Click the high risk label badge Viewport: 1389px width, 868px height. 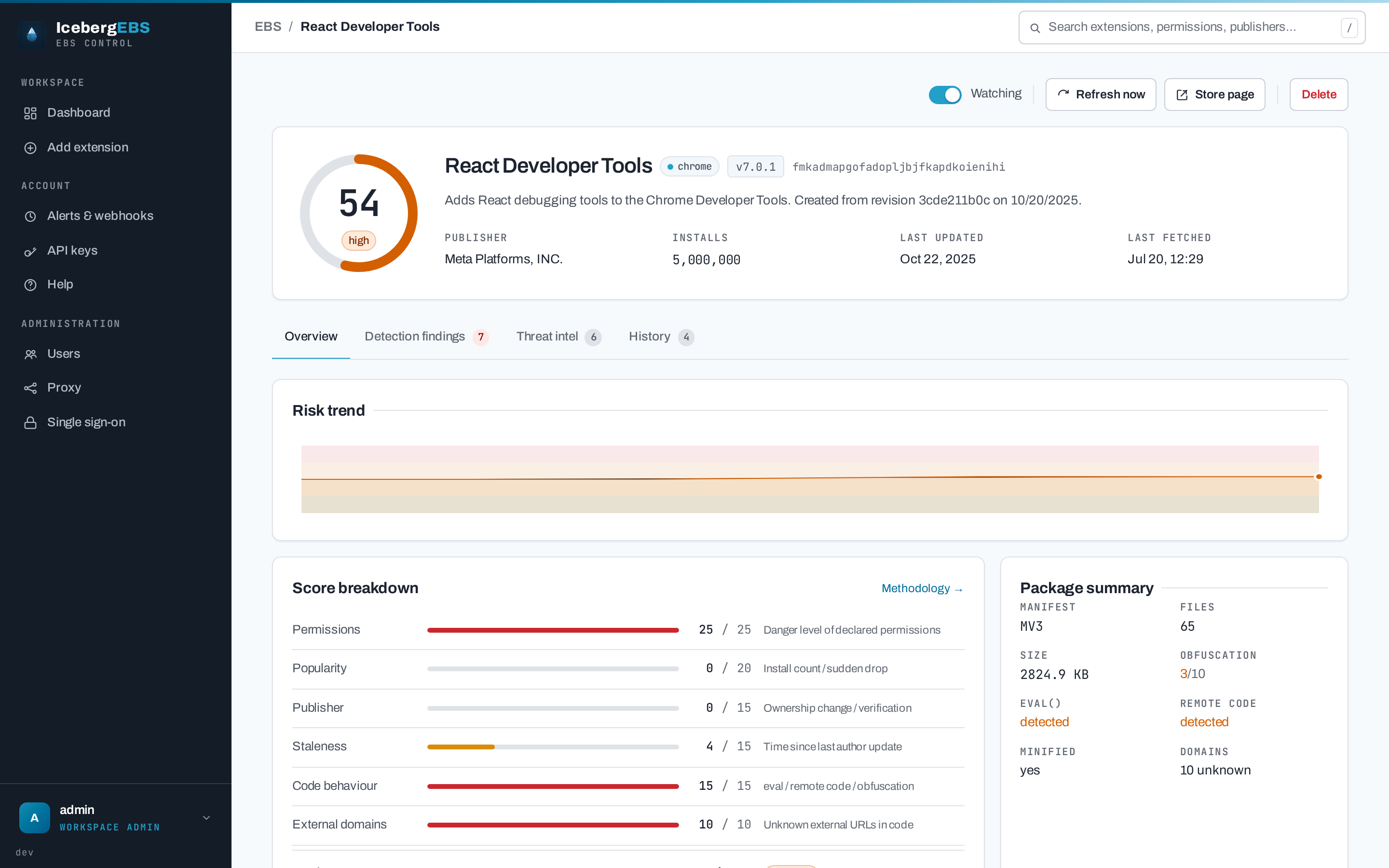tap(359, 241)
